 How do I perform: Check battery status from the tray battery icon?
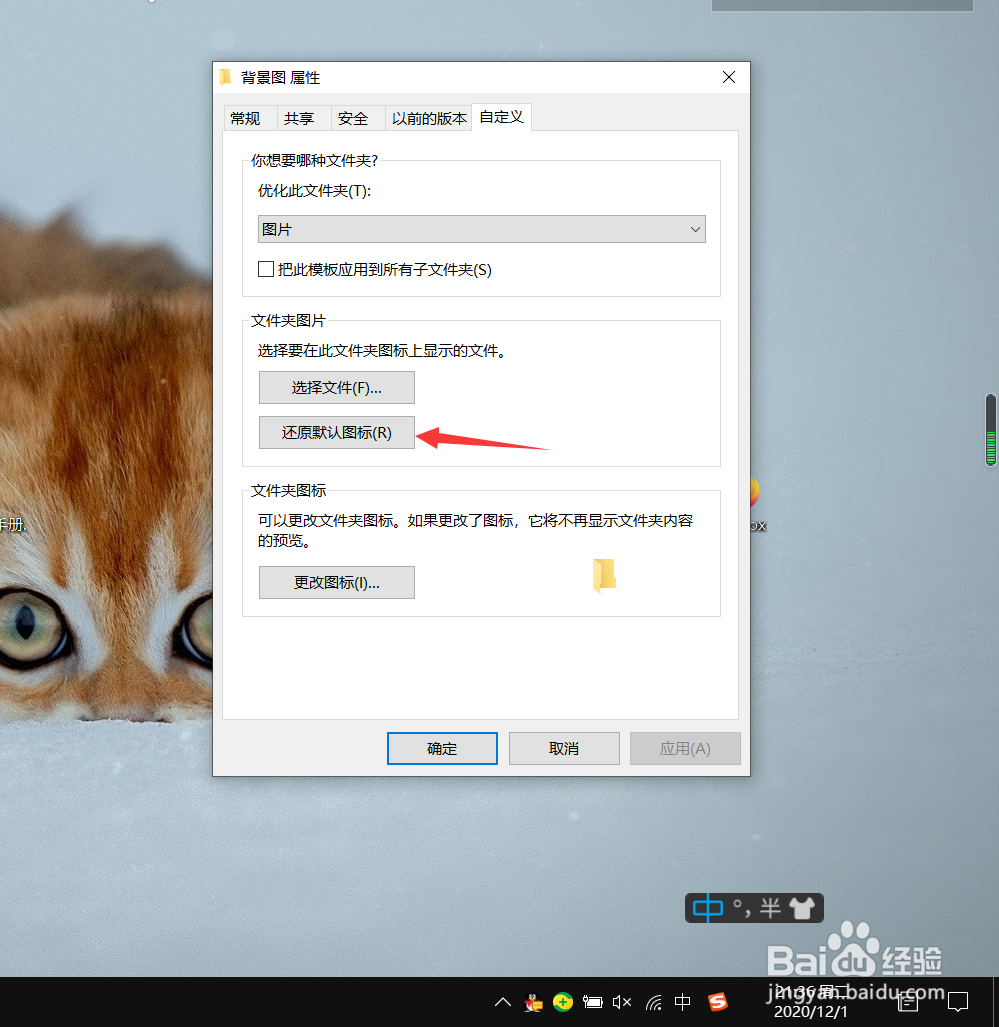(593, 1002)
